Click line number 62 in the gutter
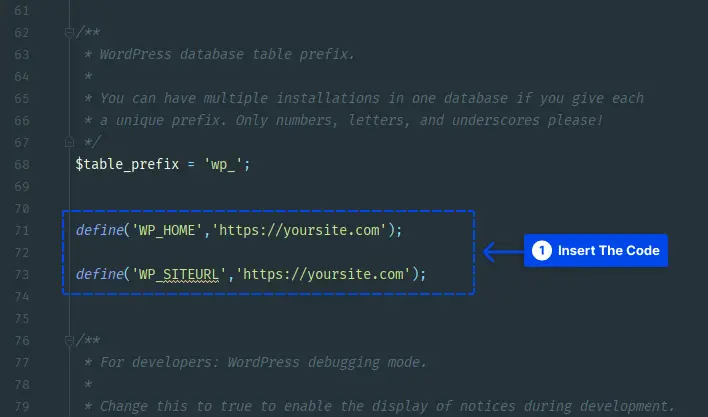The width and height of the screenshot is (708, 417). (22, 33)
